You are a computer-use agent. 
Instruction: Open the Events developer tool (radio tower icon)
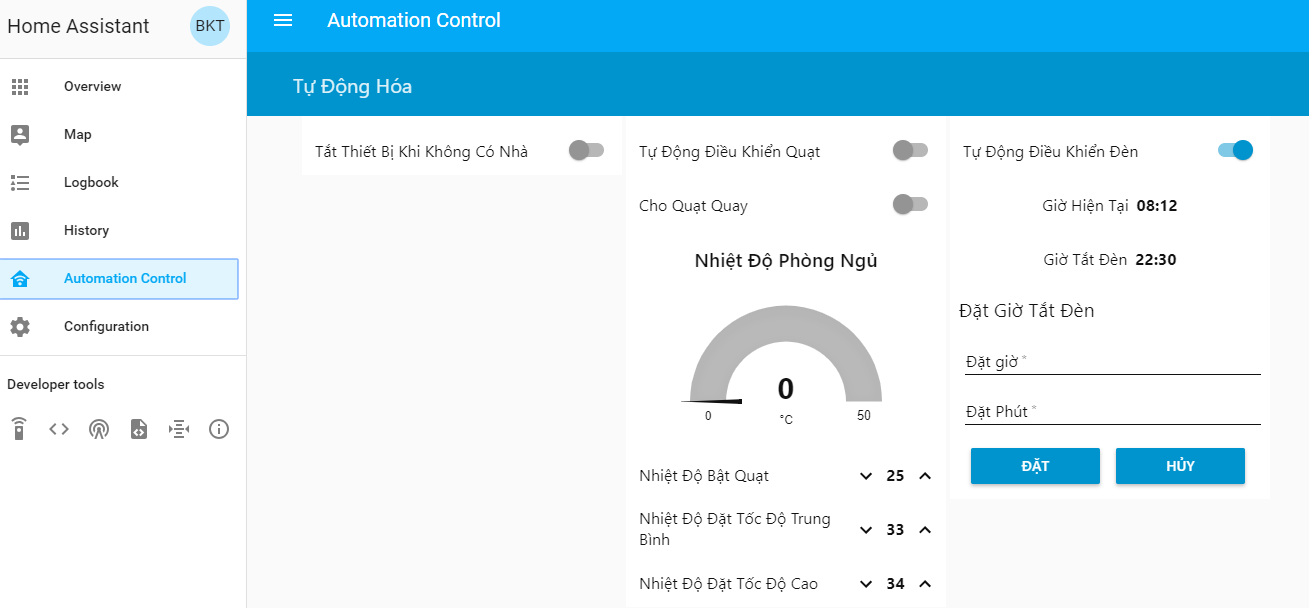99,429
